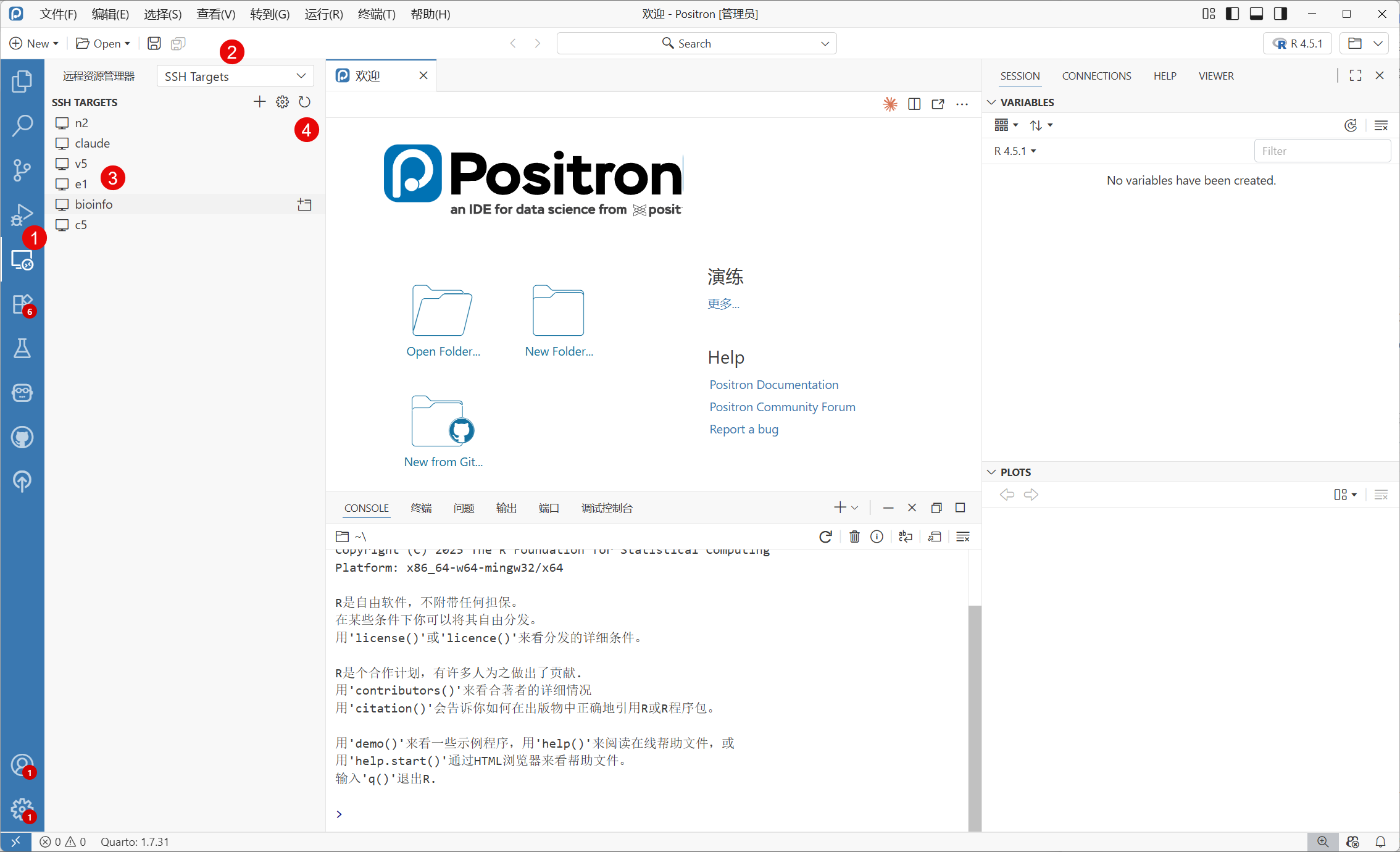Toggle the primary side bar visibility
The width and height of the screenshot is (1400, 852).
coord(1232,14)
